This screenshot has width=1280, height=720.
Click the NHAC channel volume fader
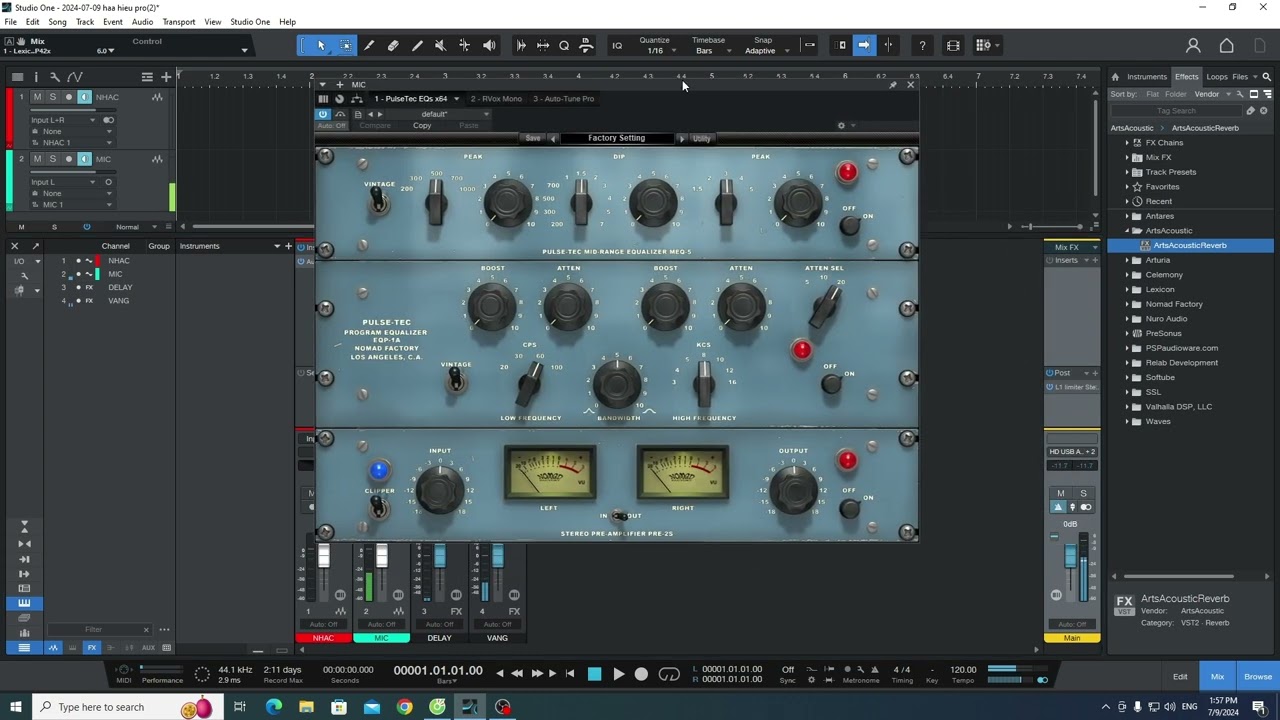pyautogui.click(x=324, y=556)
